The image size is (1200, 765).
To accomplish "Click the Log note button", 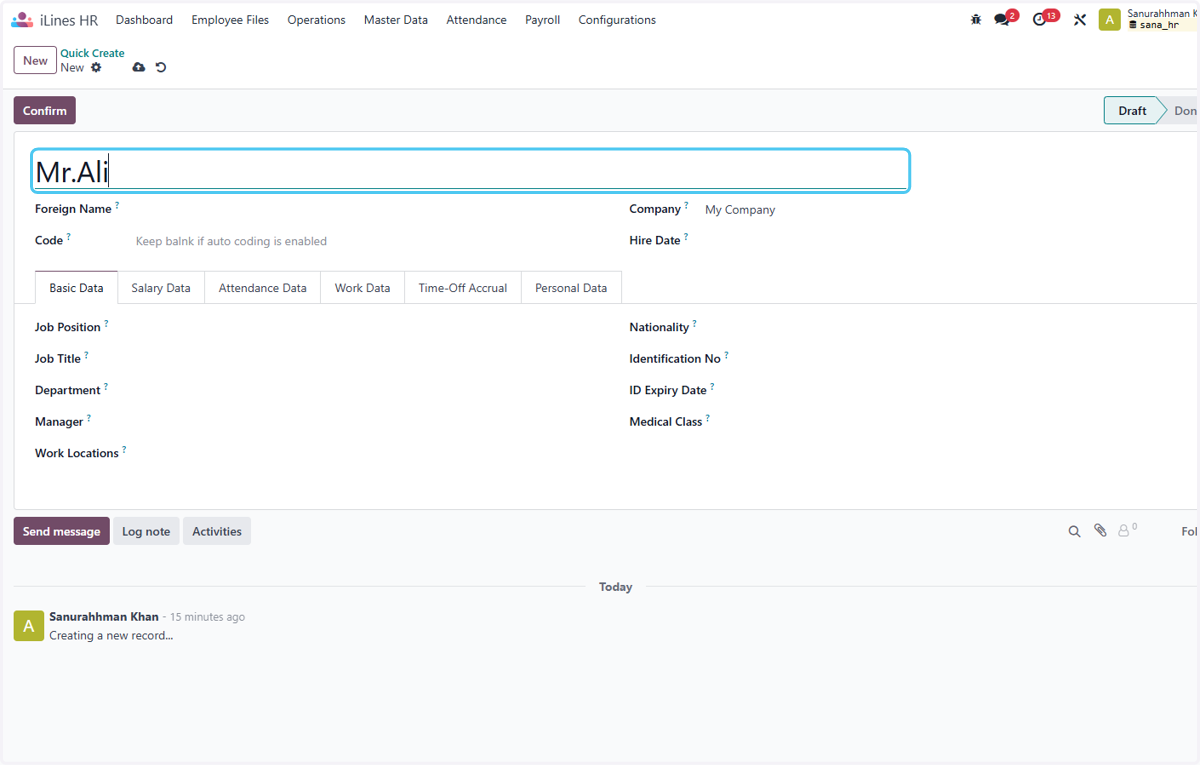I will pos(146,531).
